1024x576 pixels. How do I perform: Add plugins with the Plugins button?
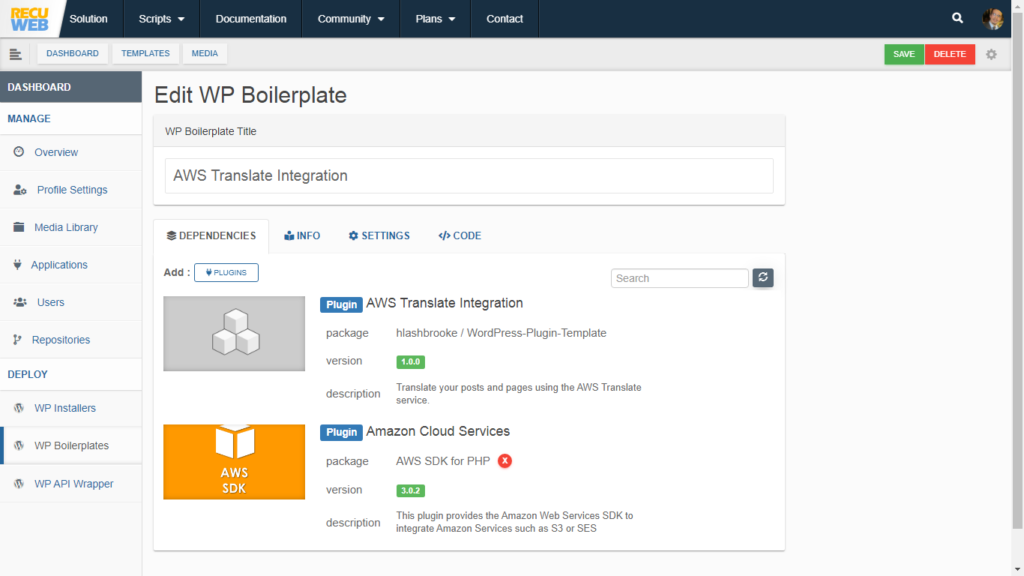tap(226, 272)
